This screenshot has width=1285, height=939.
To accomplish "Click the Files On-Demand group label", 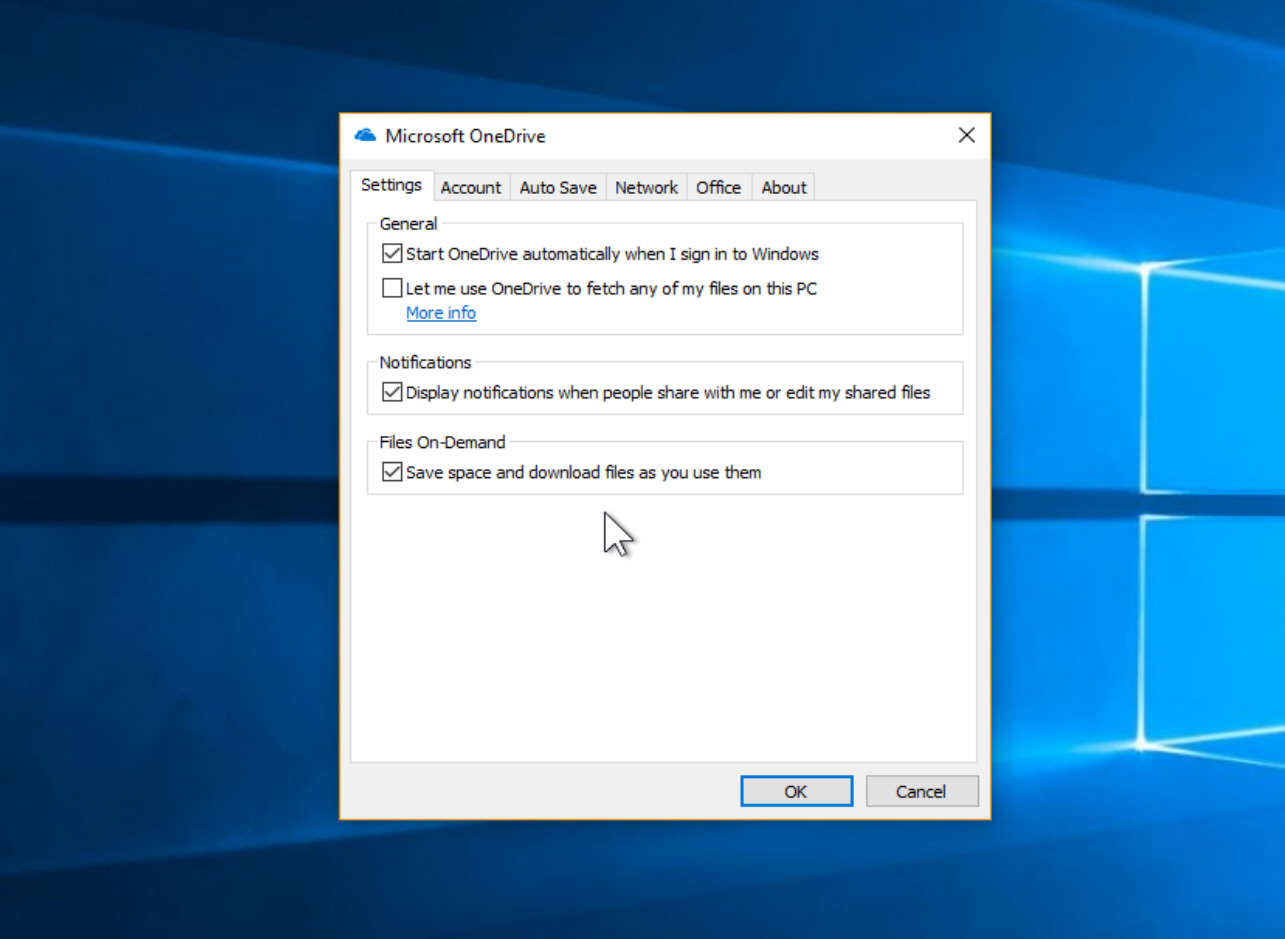I will click(442, 442).
